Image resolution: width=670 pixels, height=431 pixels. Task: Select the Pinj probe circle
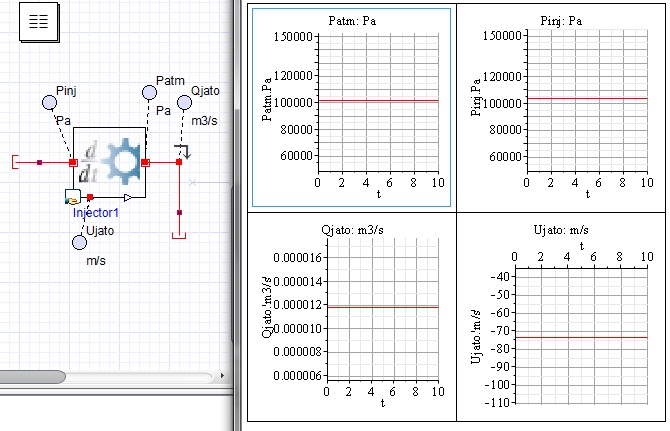(49, 101)
